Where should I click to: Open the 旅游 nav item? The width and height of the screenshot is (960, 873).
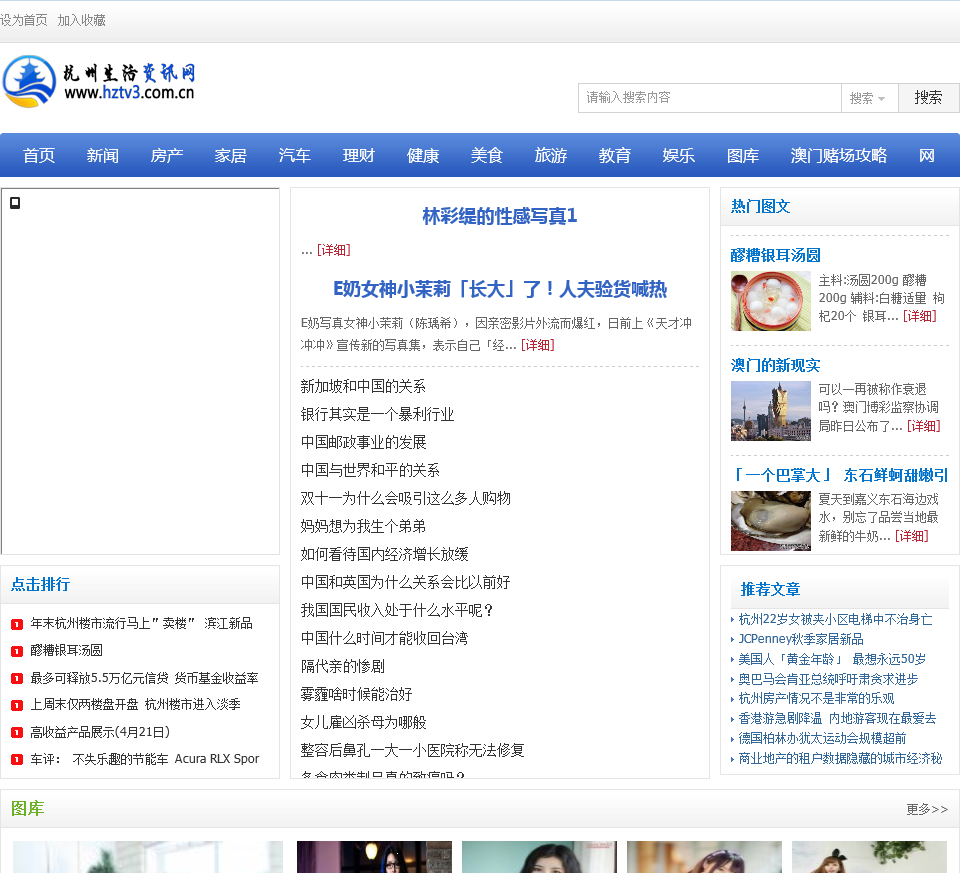(551, 155)
